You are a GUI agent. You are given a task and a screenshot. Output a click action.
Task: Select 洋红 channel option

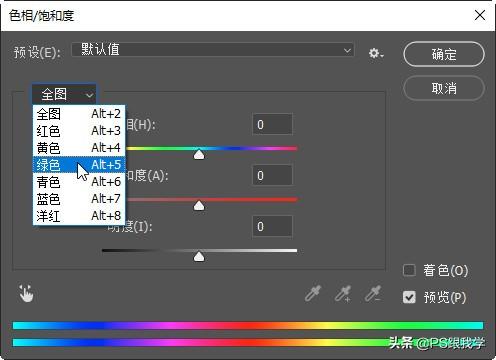click(x=79, y=216)
